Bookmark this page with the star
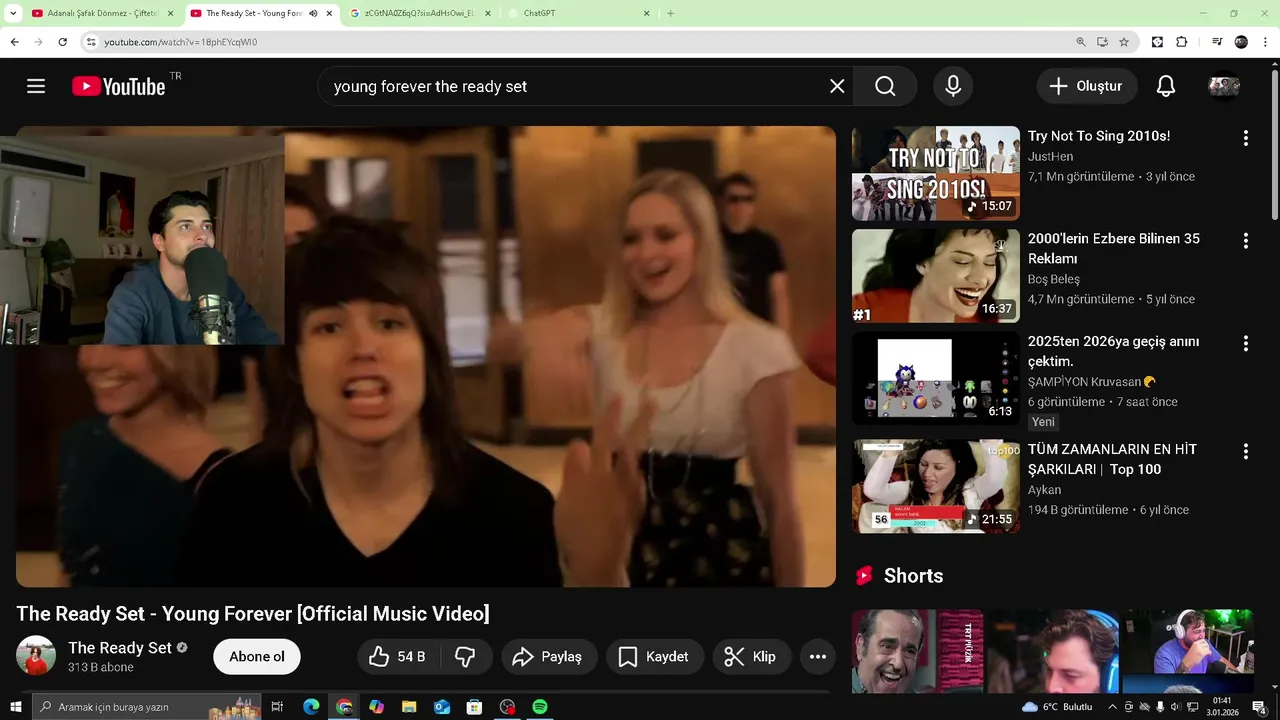The width and height of the screenshot is (1280, 720). click(1124, 42)
